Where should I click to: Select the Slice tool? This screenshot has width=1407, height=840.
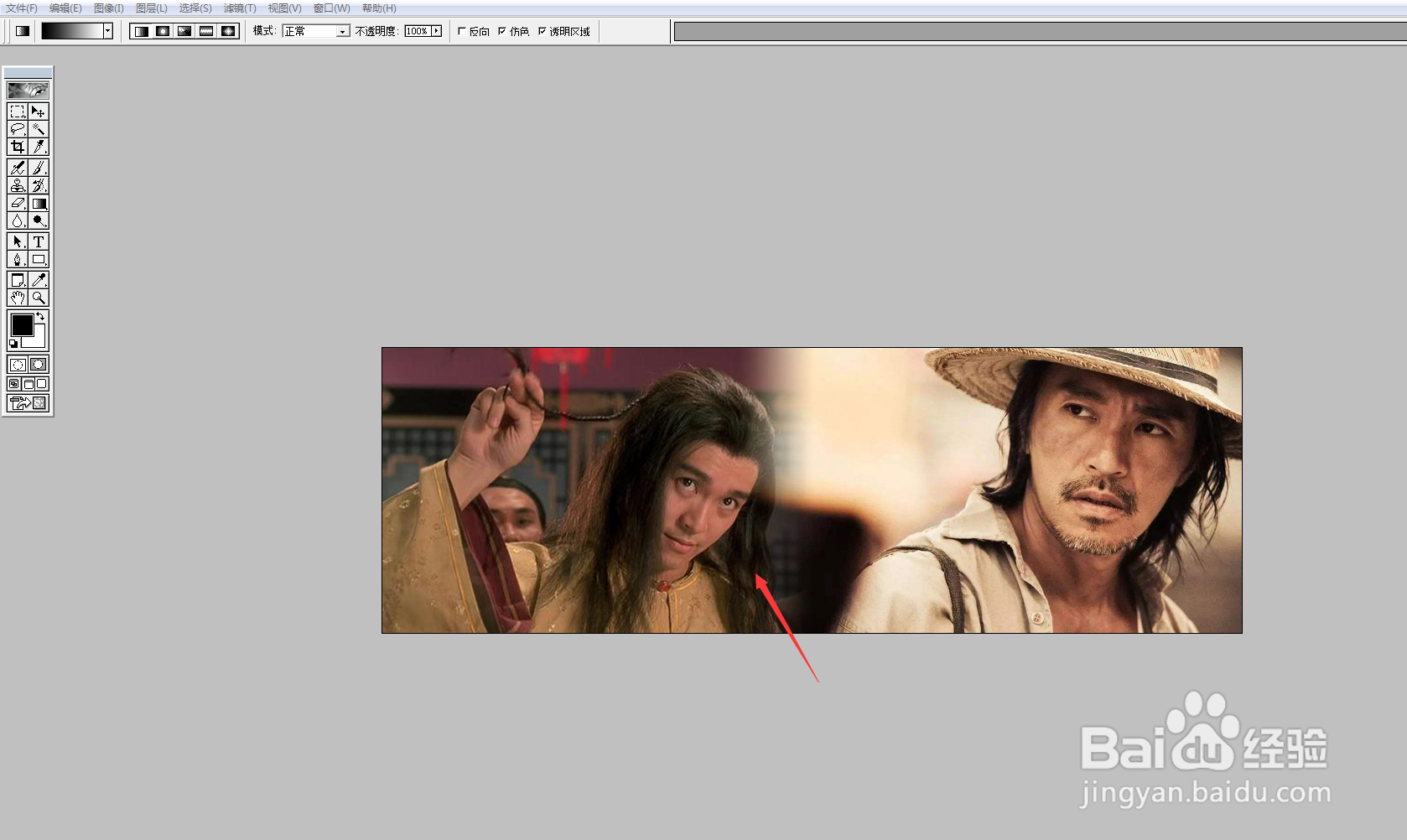pos(39,147)
